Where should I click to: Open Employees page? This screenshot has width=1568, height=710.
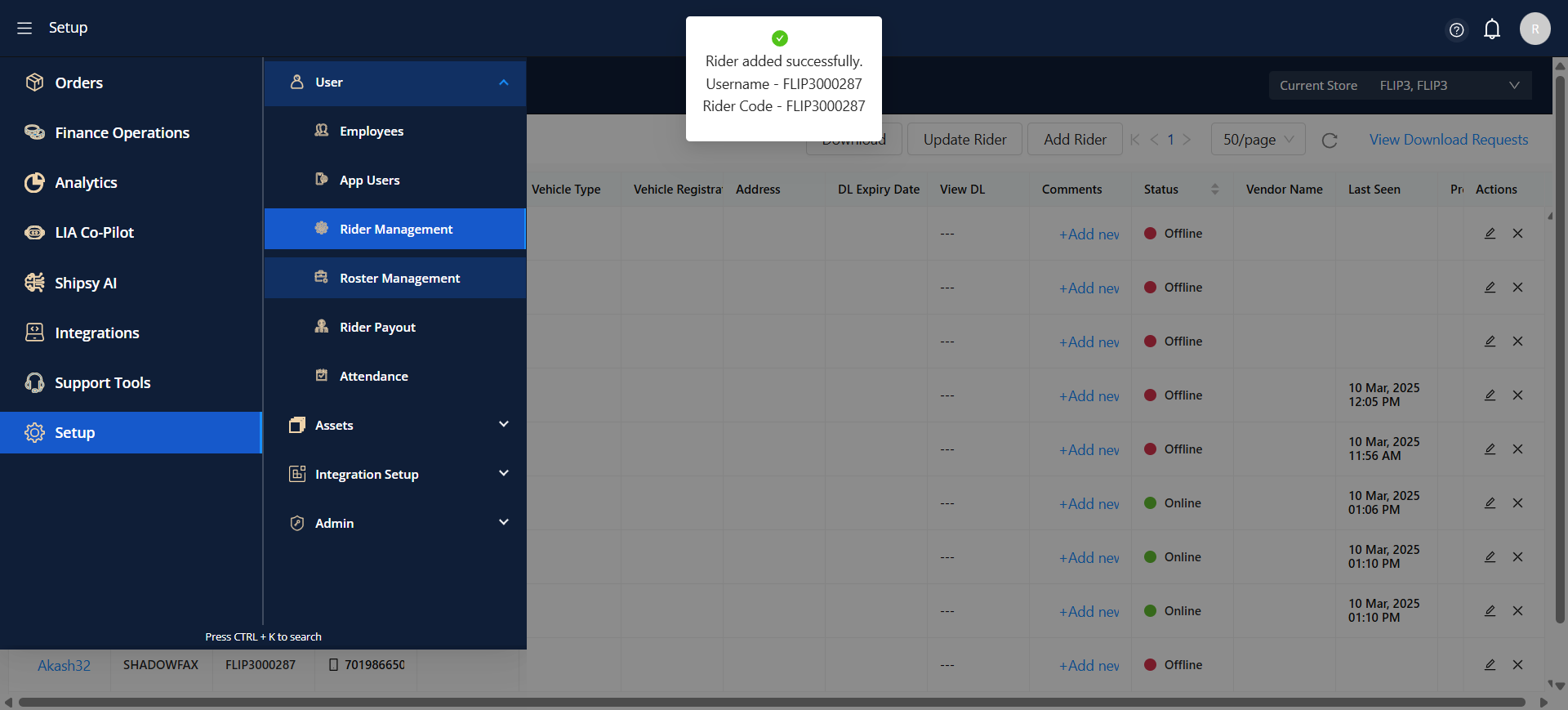(394, 131)
